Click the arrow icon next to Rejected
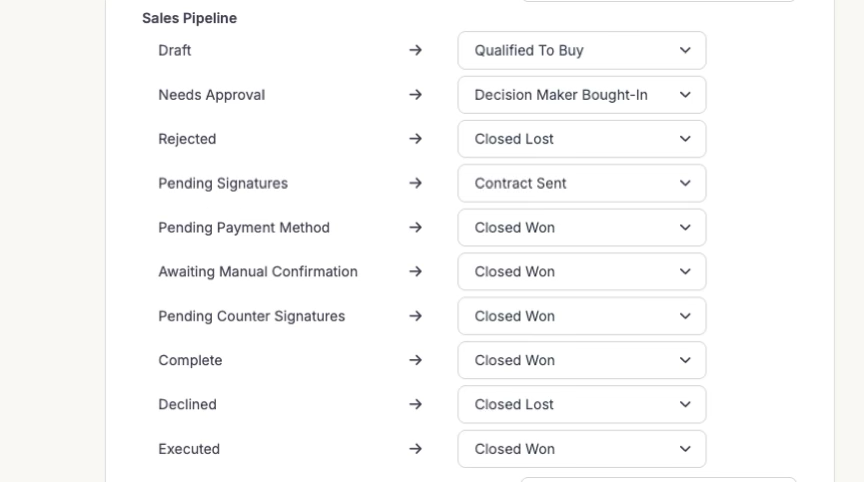This screenshot has width=864, height=482. [x=415, y=139]
